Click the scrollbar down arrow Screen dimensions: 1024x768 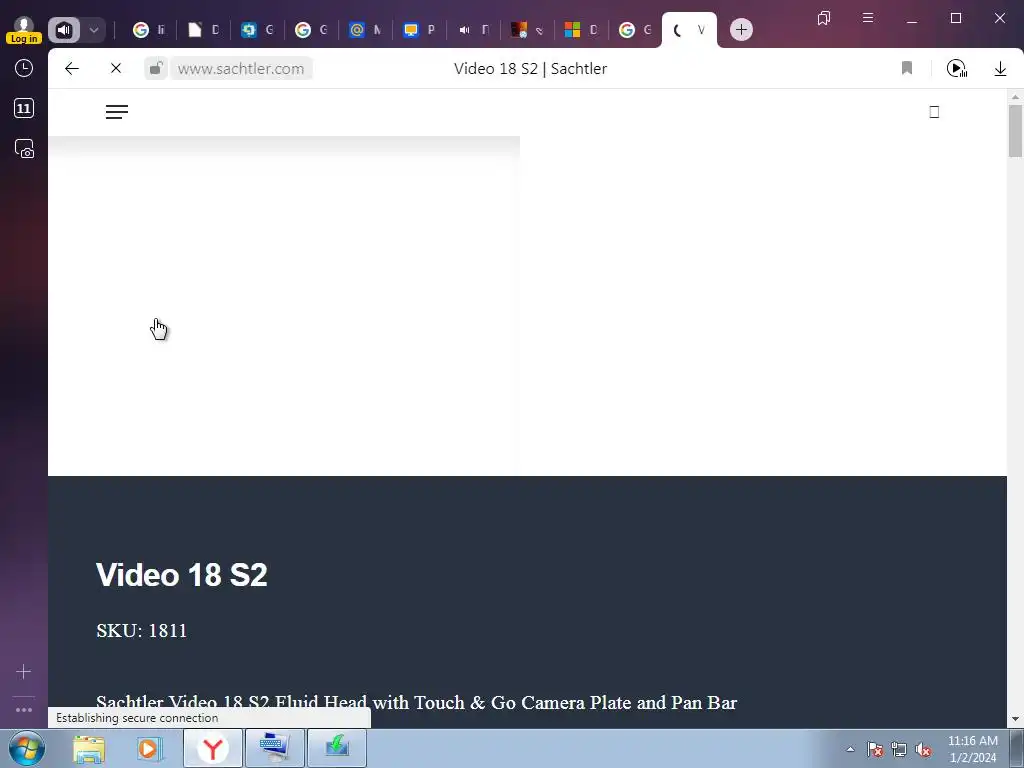[x=1015, y=719]
